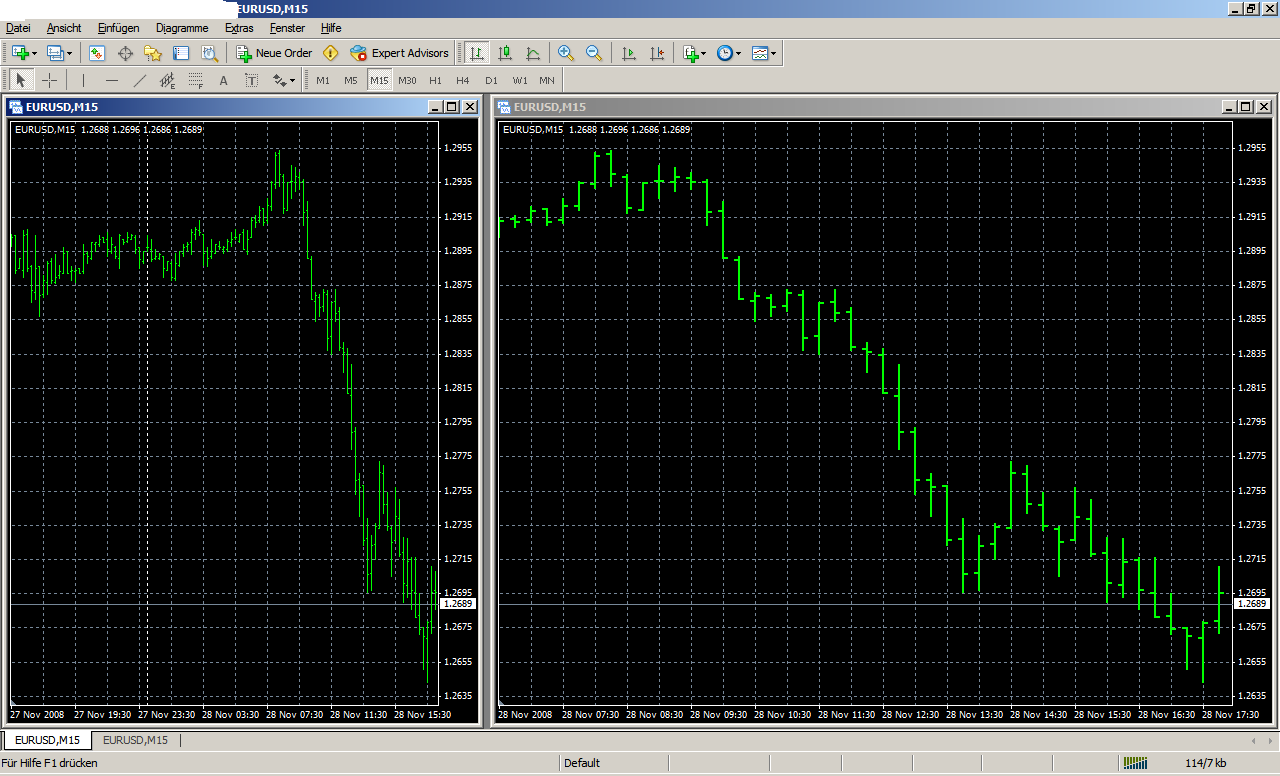Switch chart to line chart display
Screen dimensions: 1280x776
point(533,53)
